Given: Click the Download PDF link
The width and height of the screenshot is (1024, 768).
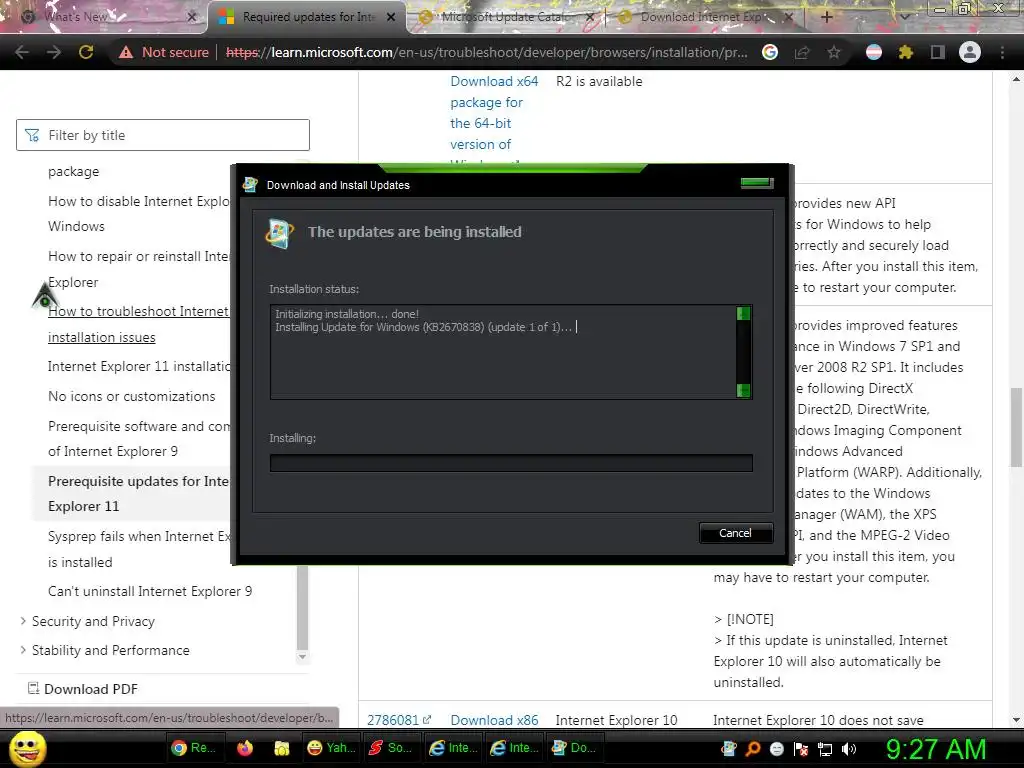Looking at the screenshot, I should click(83, 689).
